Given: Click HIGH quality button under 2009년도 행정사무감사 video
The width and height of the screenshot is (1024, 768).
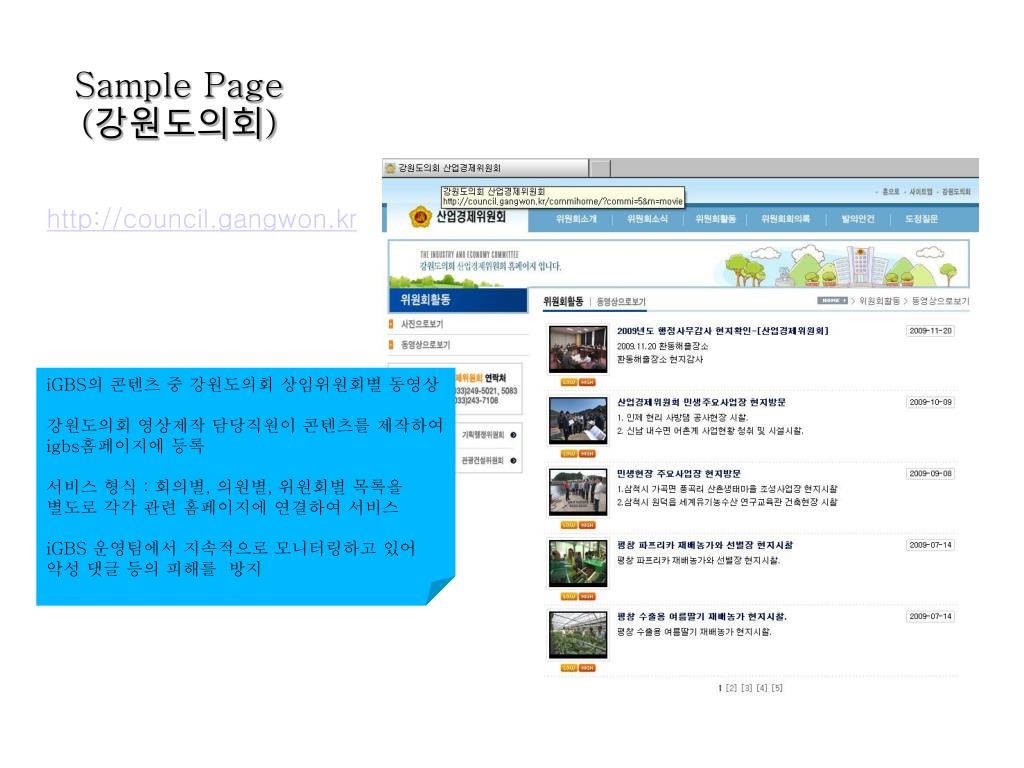Looking at the screenshot, I should 587,382.
